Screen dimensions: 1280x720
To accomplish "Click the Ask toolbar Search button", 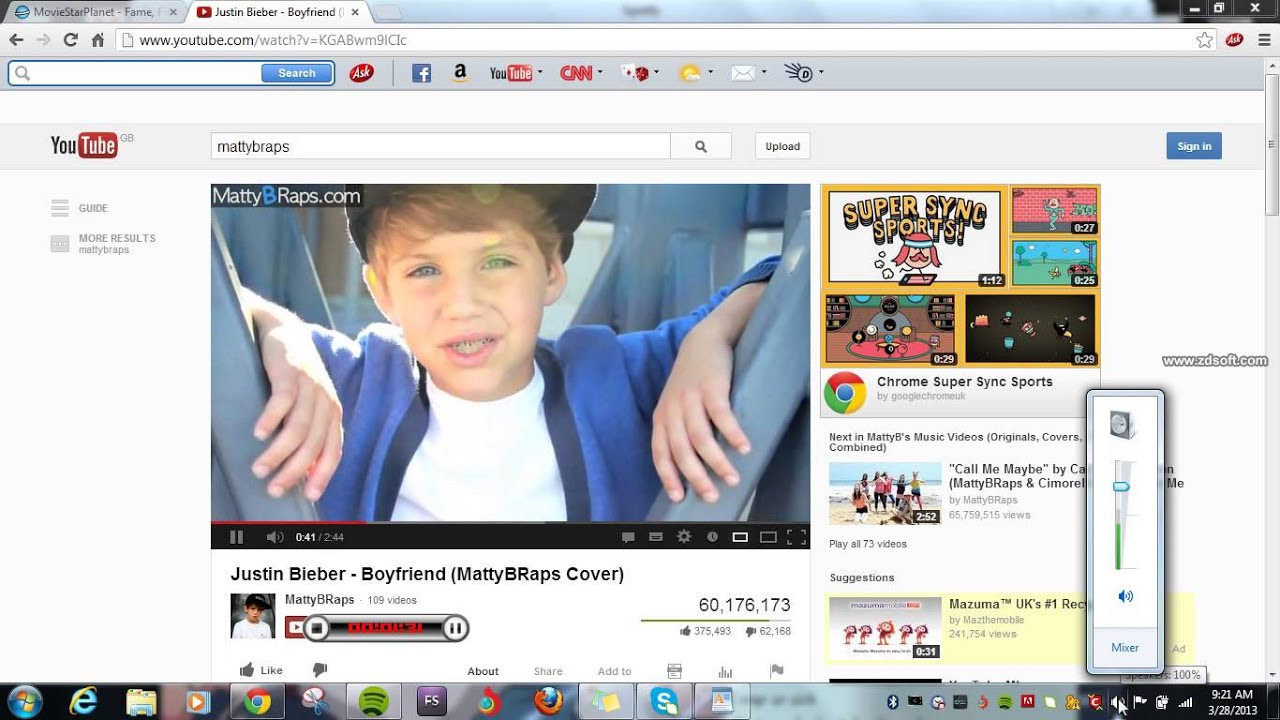I will click(296, 73).
